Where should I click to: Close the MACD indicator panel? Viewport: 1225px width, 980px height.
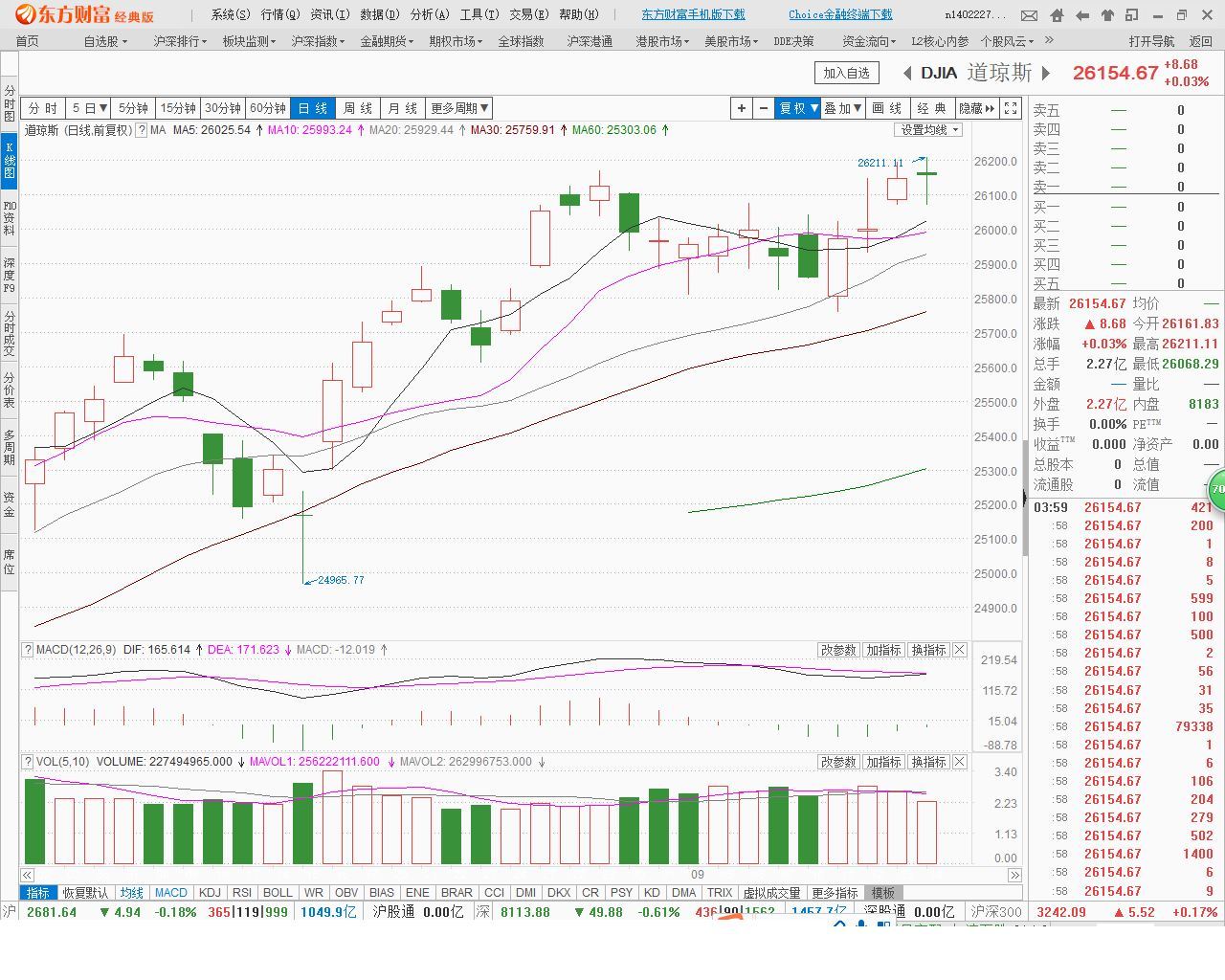pyautogui.click(x=960, y=650)
